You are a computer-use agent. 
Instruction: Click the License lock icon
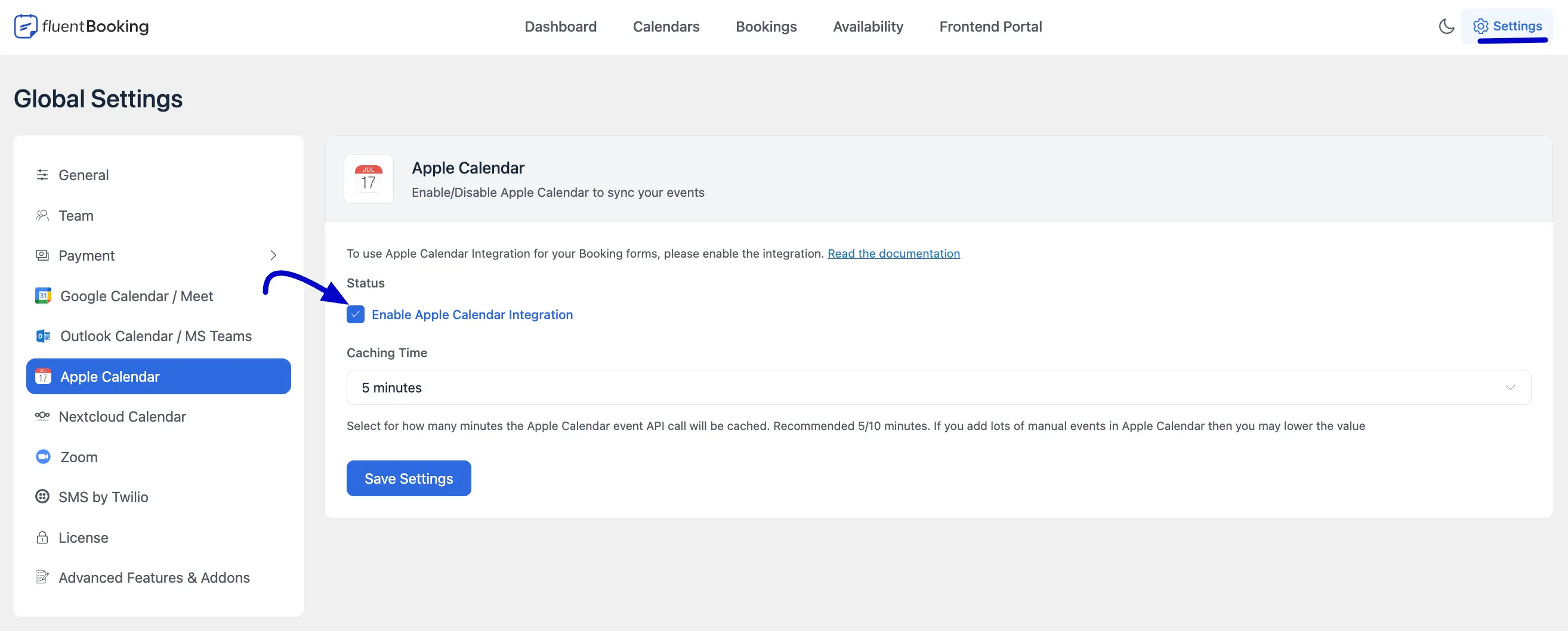[x=42, y=537]
